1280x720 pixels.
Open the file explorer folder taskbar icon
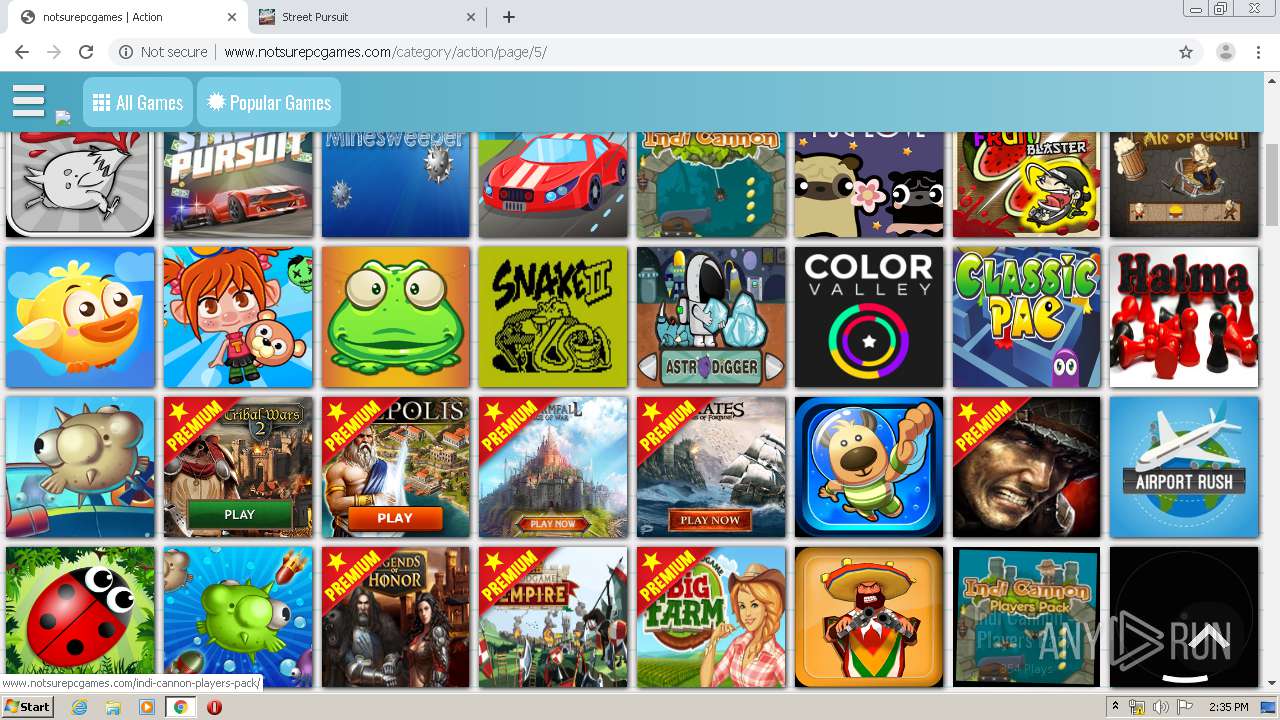coord(113,707)
